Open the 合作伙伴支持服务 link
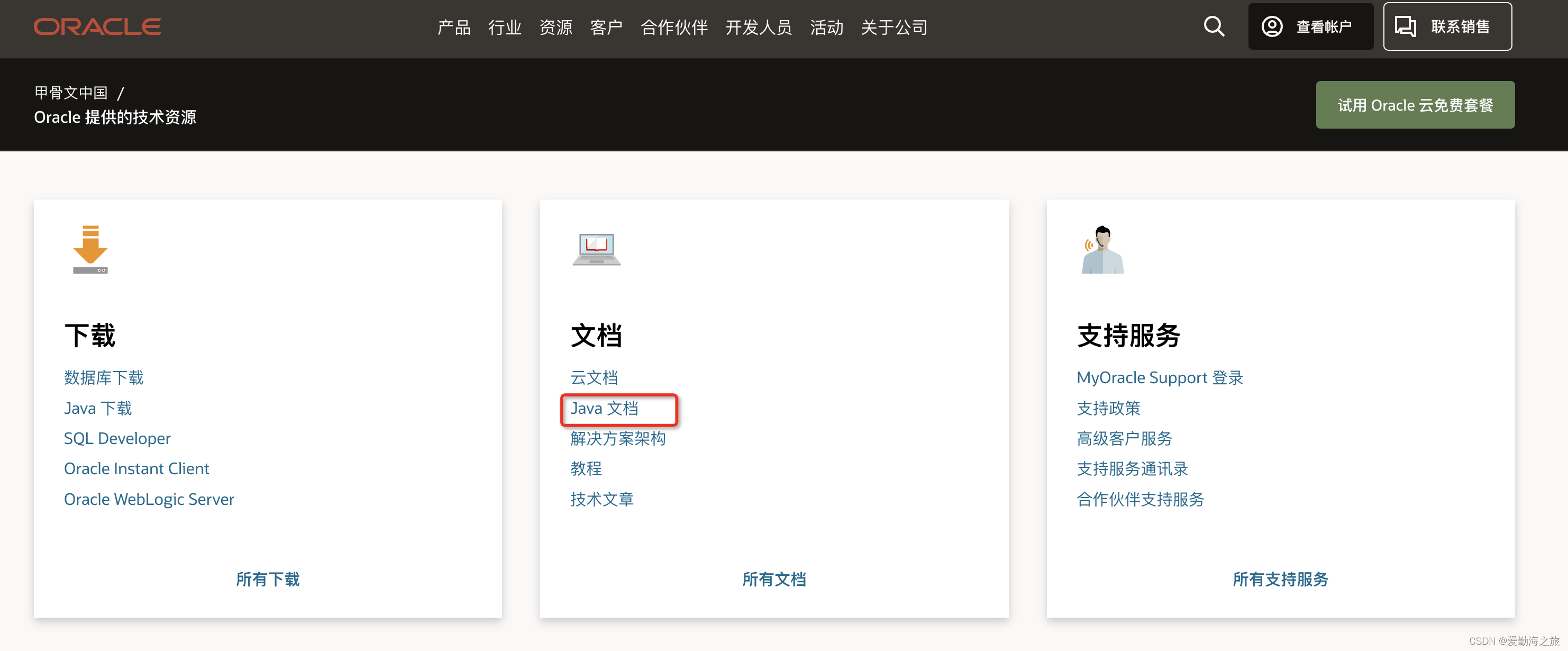This screenshot has width=1568, height=651. coord(1140,499)
